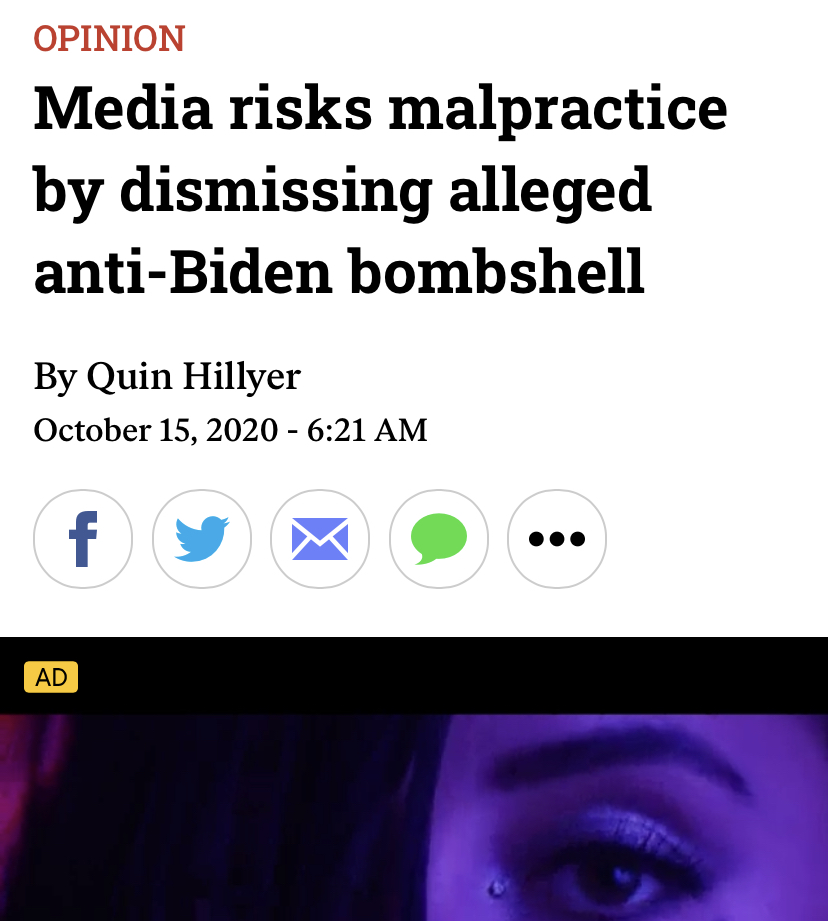The width and height of the screenshot is (828, 921).
Task: Click the word 'Biden' in the headline
Action: [252, 271]
